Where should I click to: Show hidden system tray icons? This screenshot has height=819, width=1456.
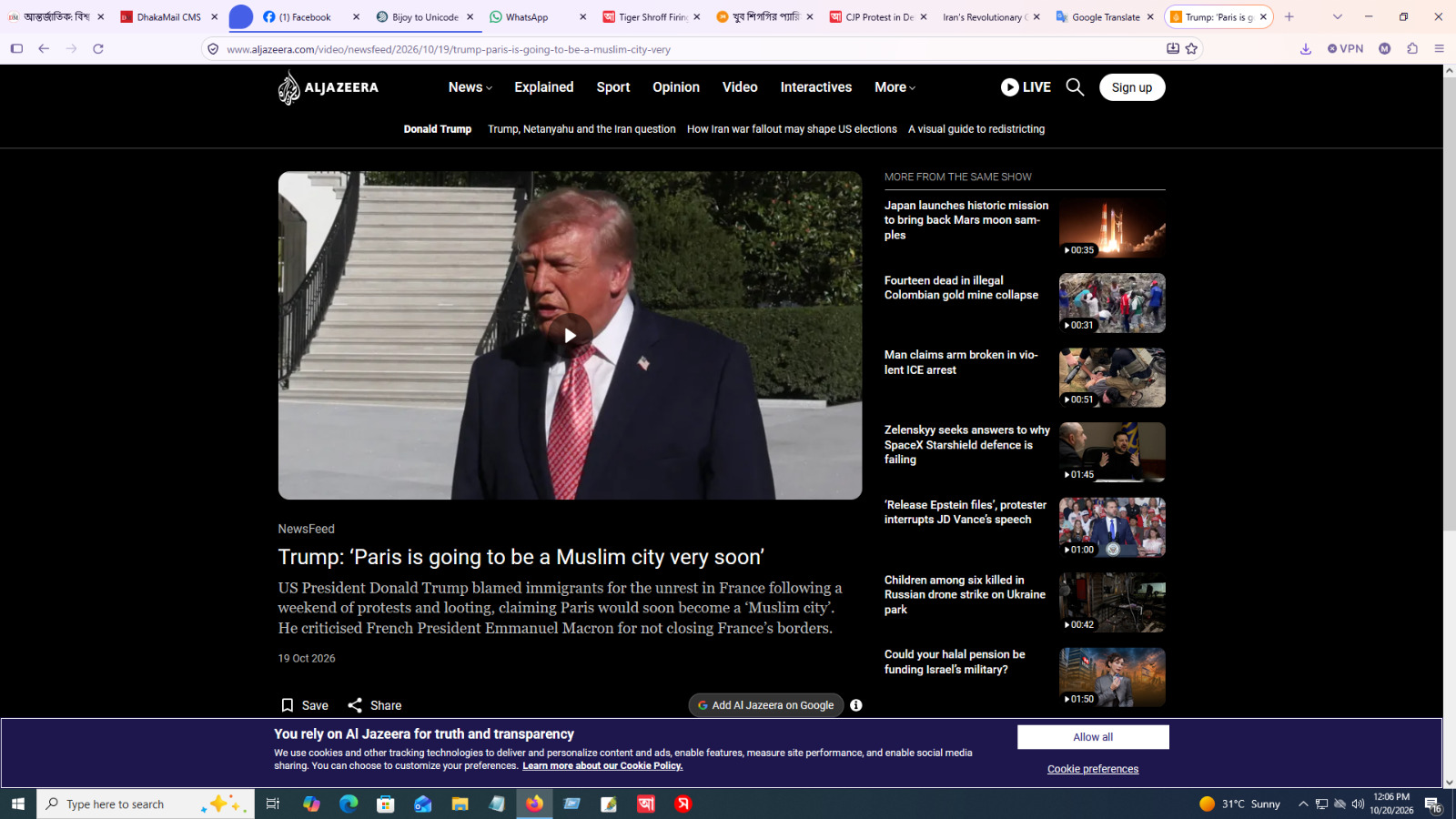tap(1303, 804)
